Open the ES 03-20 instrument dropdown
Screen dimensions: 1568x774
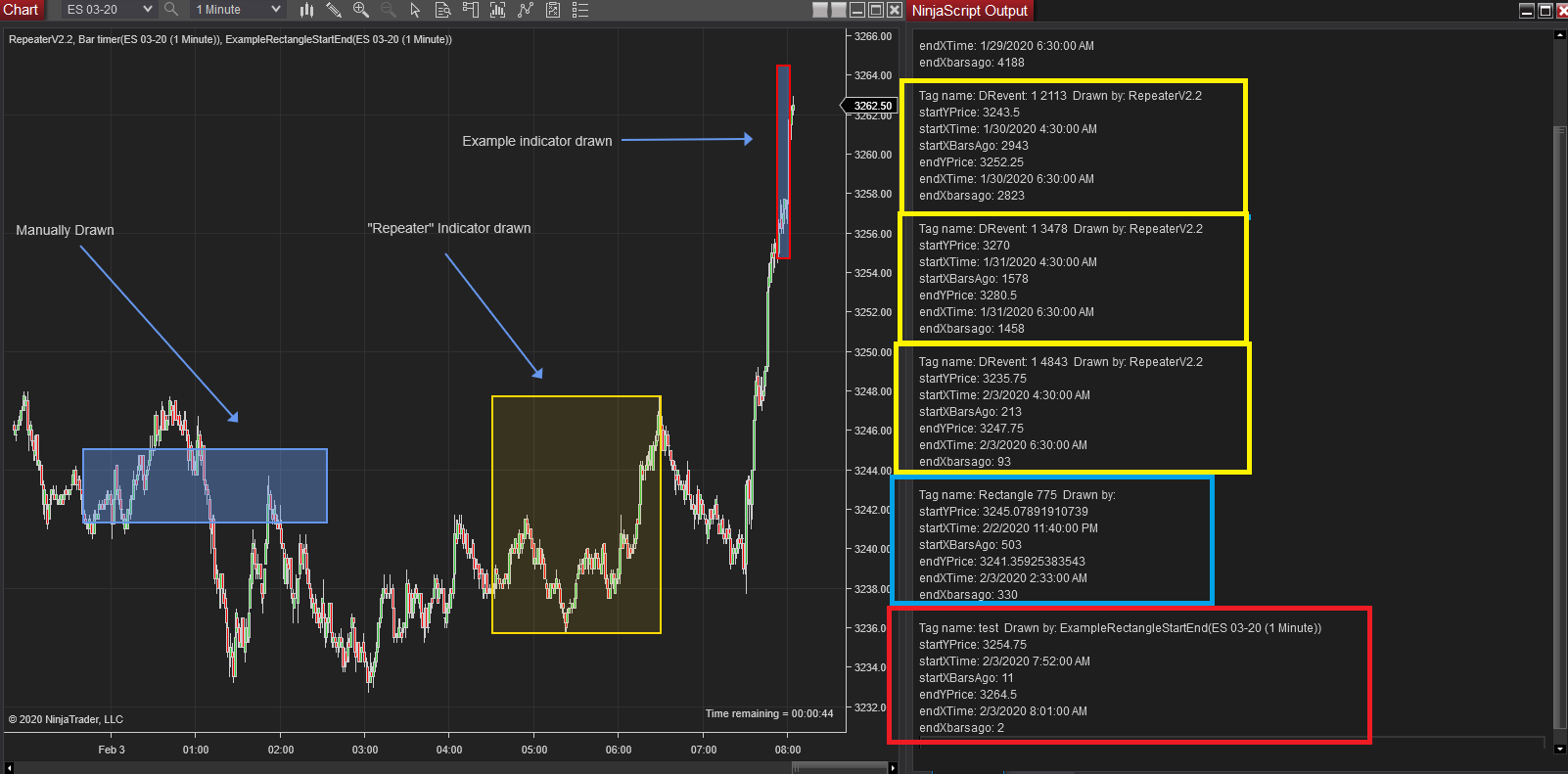pyautogui.click(x=109, y=10)
